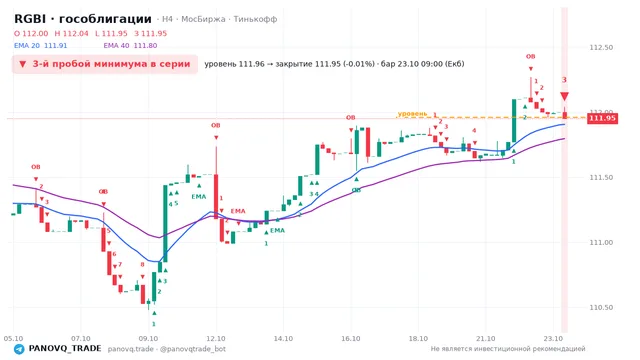Click the 'H4 · МосБиржа · Тинькофф' subtitle
Image resolution: width=640 pixels, height=360 pixels.
tap(220, 19)
